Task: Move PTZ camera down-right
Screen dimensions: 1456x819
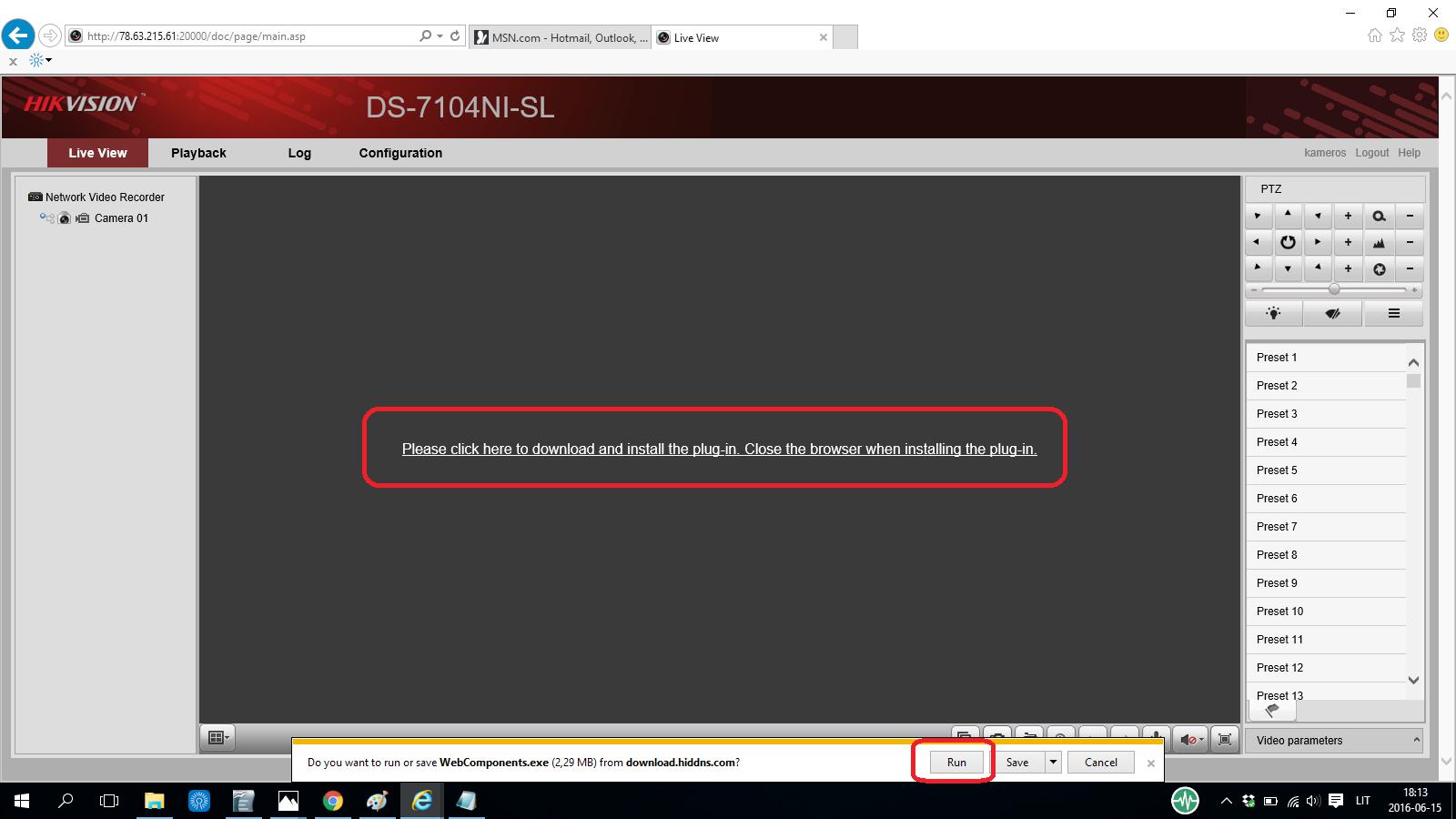Action: [x=1318, y=269]
